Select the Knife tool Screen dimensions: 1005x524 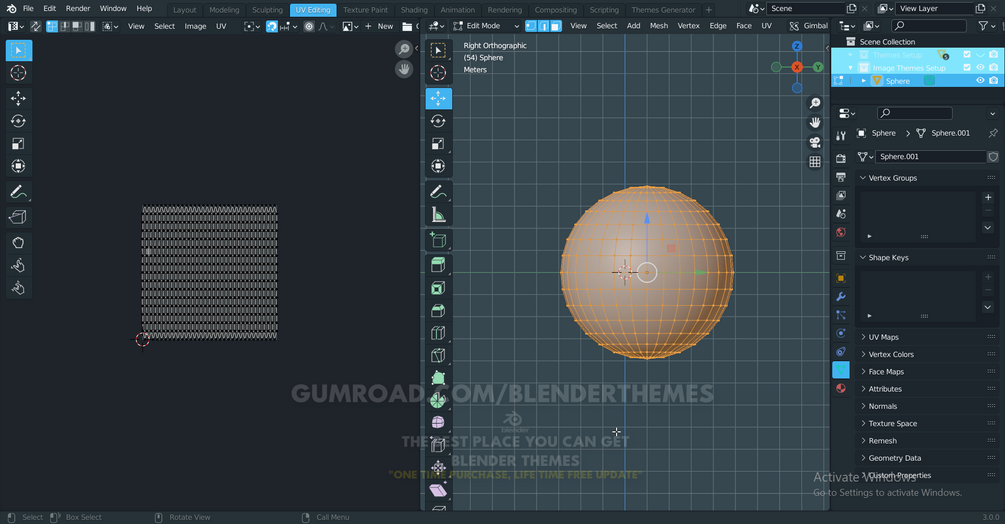(438, 356)
